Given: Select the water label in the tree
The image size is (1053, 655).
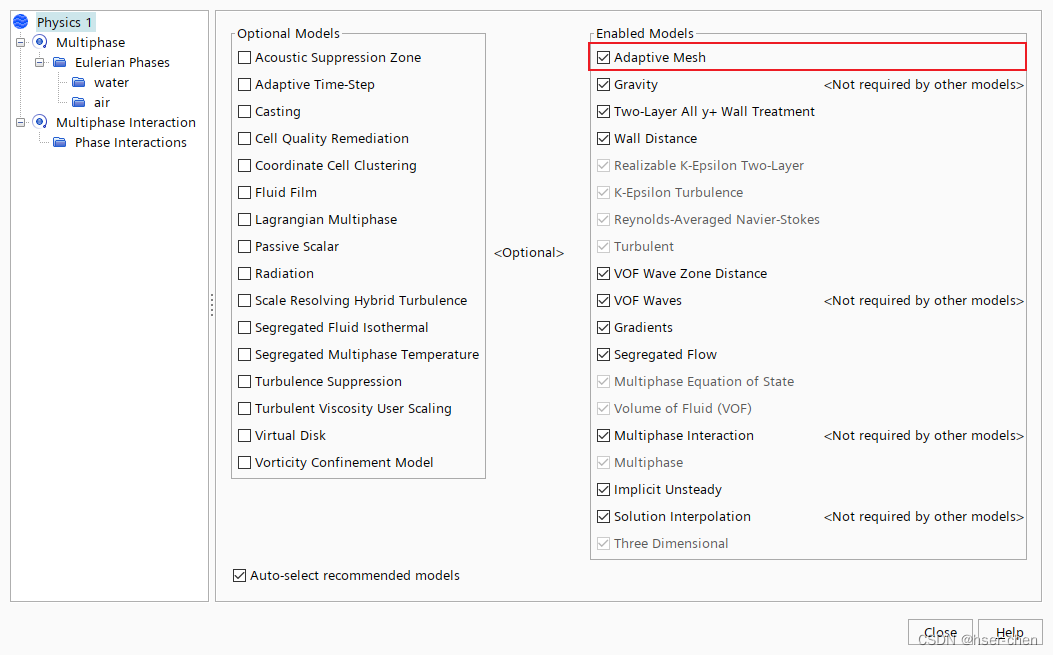Looking at the screenshot, I should (x=111, y=83).
